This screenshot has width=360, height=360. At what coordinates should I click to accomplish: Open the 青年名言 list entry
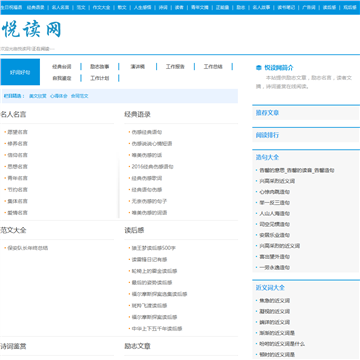tap(18, 178)
